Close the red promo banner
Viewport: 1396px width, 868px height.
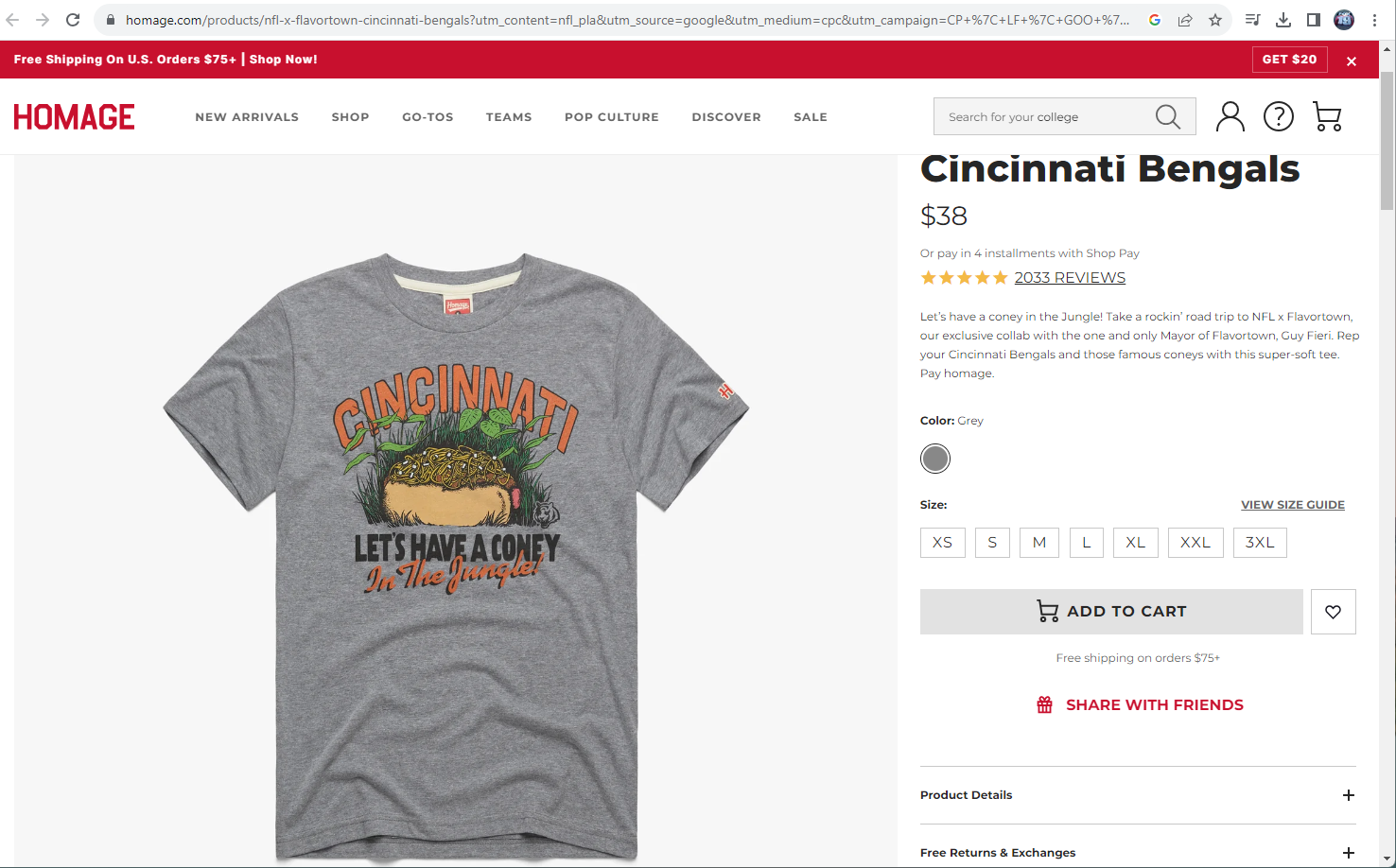coord(1352,61)
